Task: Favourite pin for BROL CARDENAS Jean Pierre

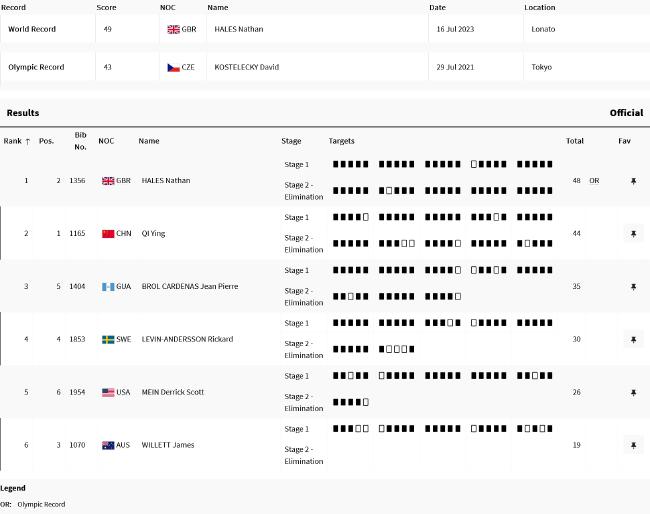Action: 632,287
